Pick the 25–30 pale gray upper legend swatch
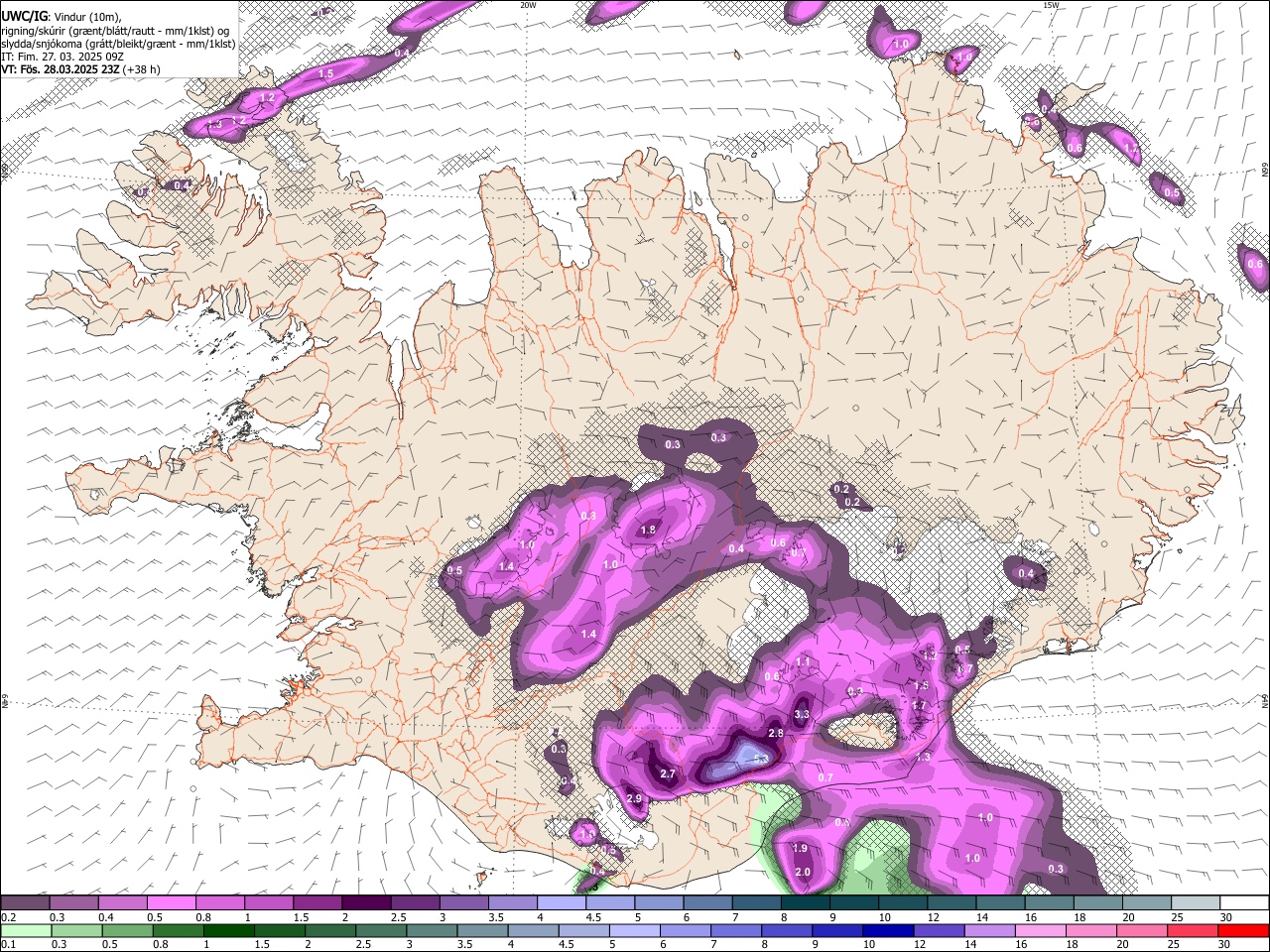The width and height of the screenshot is (1270, 952). click(x=1196, y=903)
